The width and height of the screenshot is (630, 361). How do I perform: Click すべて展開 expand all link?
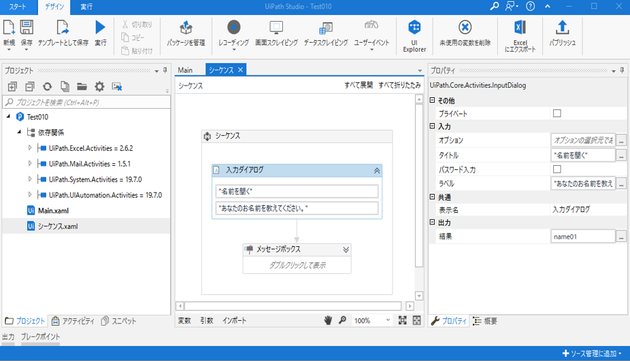coord(358,85)
